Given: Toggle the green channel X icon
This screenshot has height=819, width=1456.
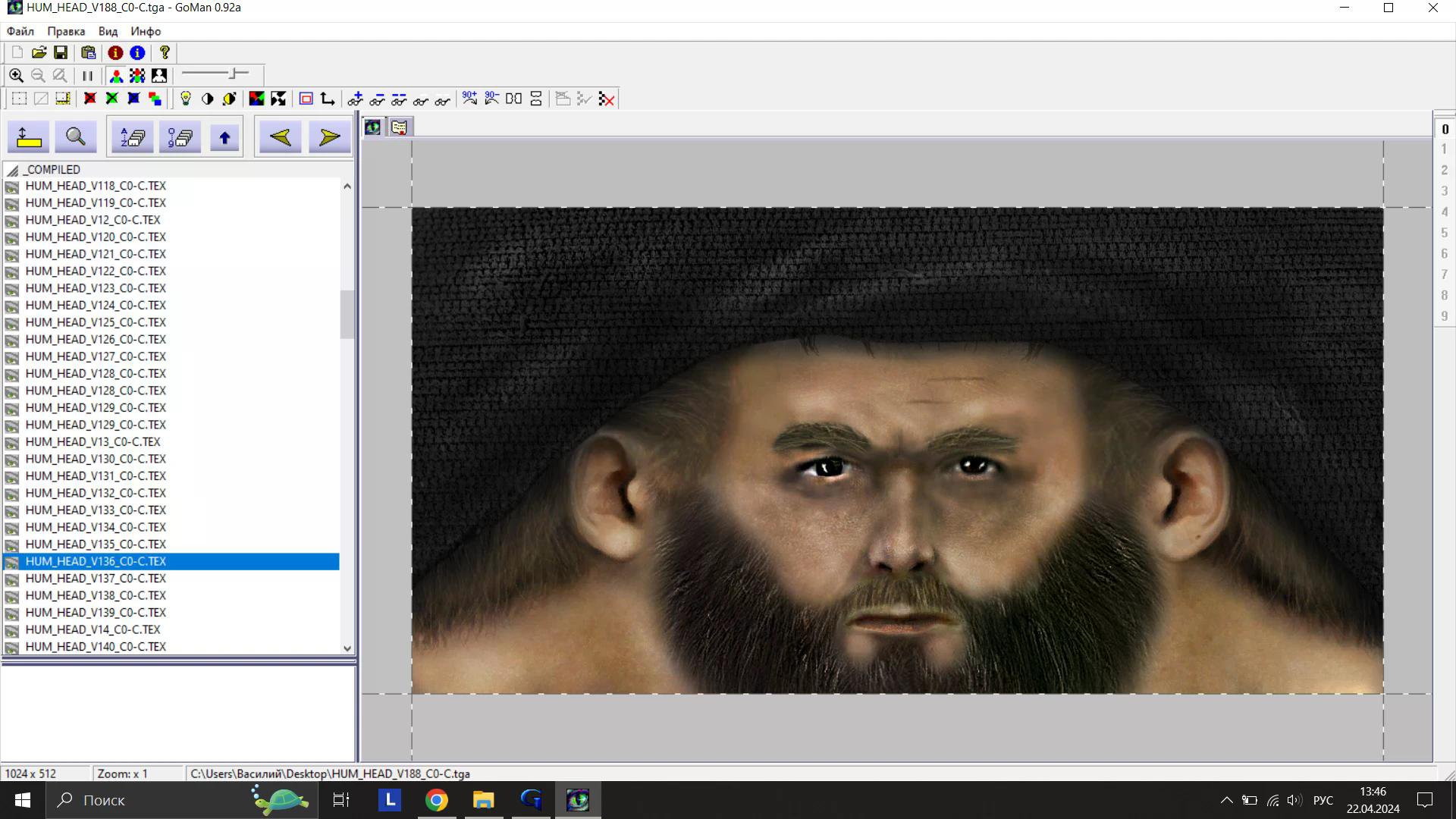Looking at the screenshot, I should click(111, 99).
